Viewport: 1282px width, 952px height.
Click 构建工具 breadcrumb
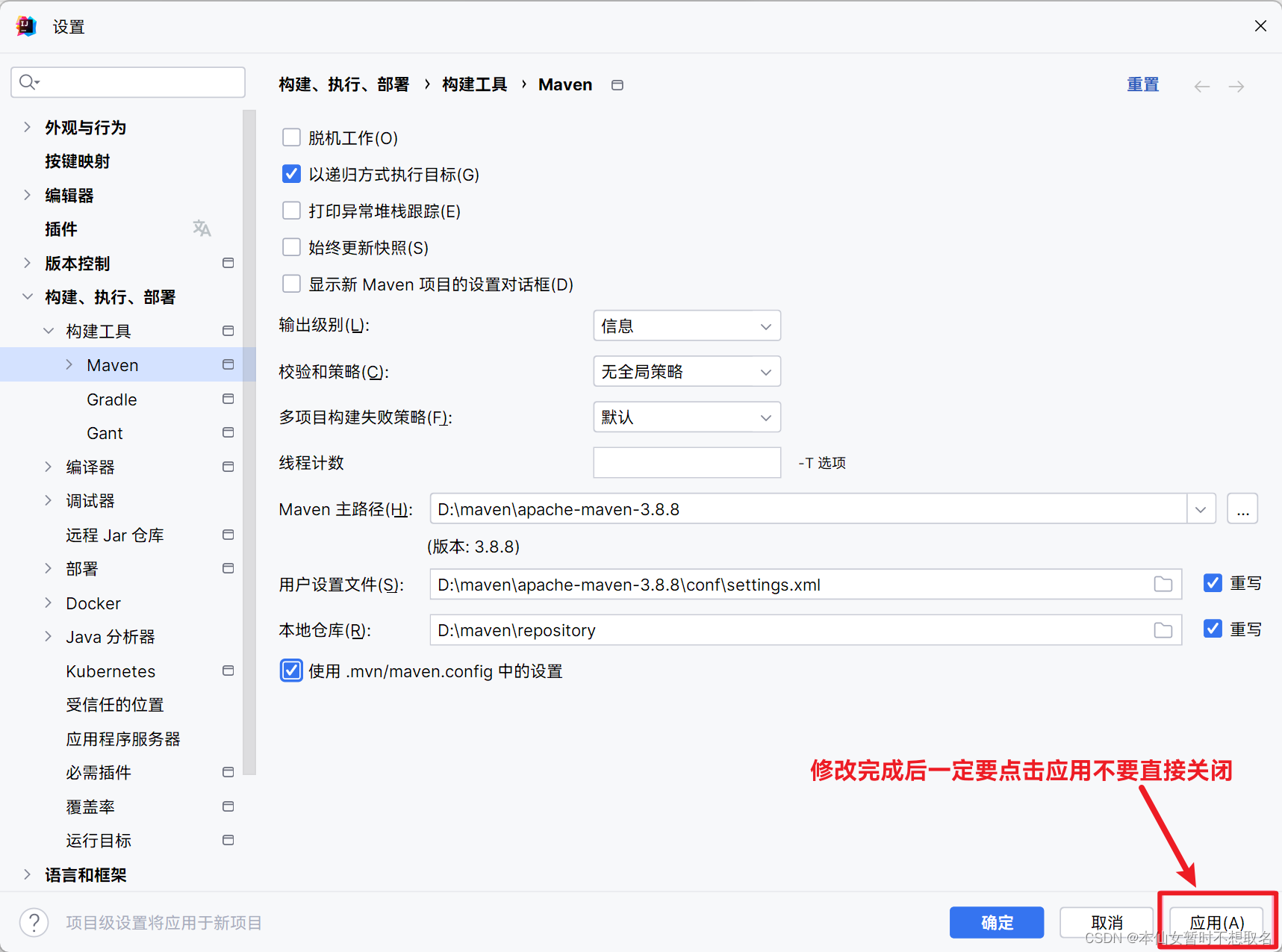pos(474,84)
